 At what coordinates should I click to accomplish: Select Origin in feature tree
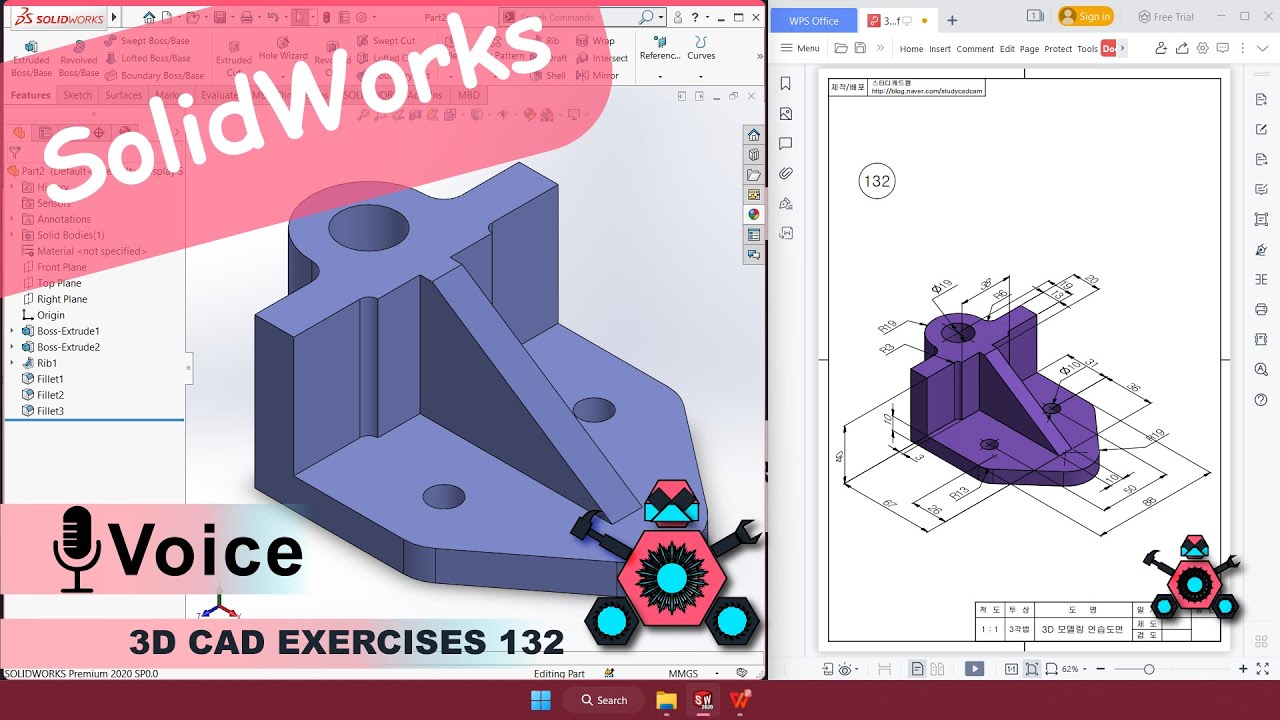[x=50, y=315]
